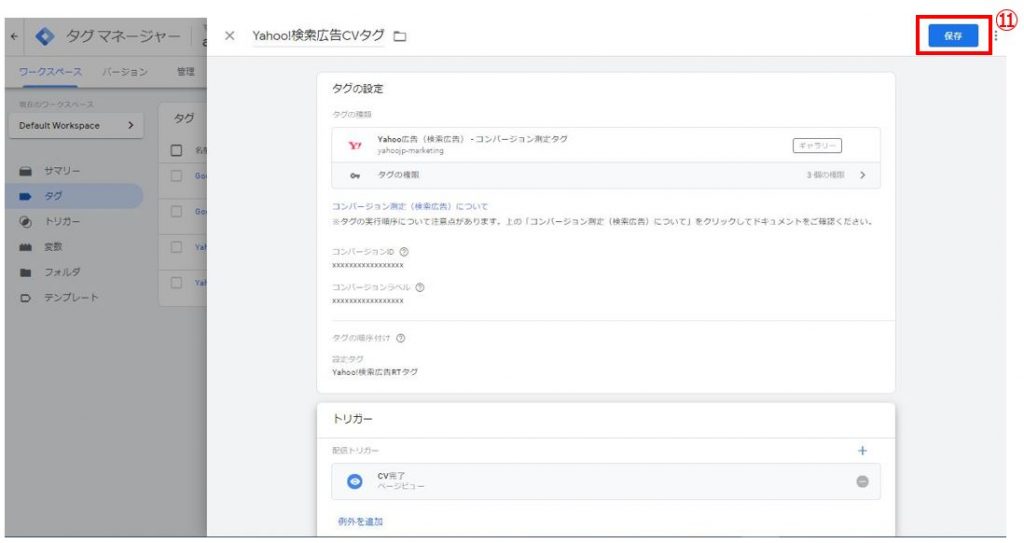
Task: Click the help icon next to タグの順序付け
Action: [x=401, y=338]
